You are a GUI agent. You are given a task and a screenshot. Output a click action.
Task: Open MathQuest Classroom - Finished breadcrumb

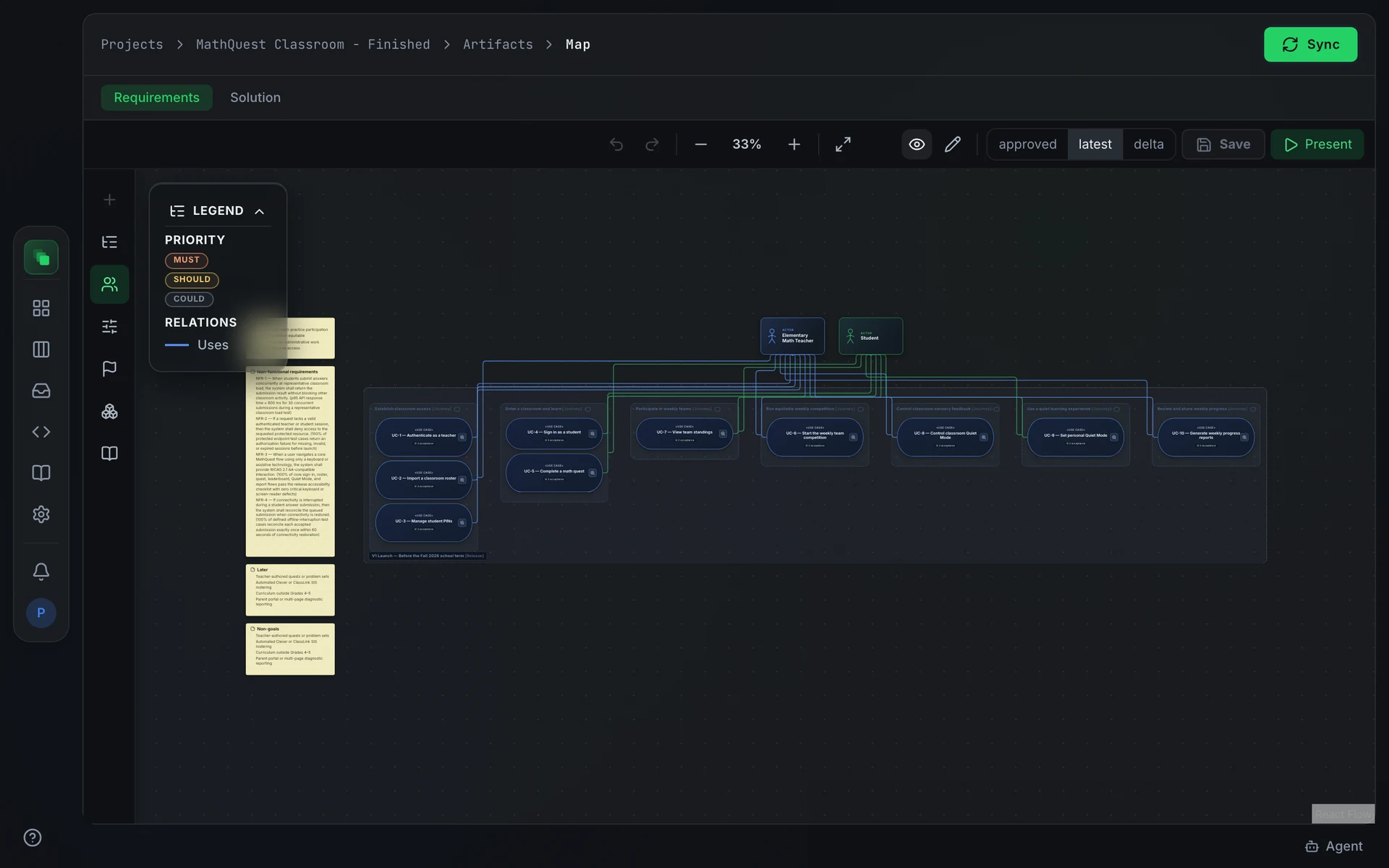[313, 44]
